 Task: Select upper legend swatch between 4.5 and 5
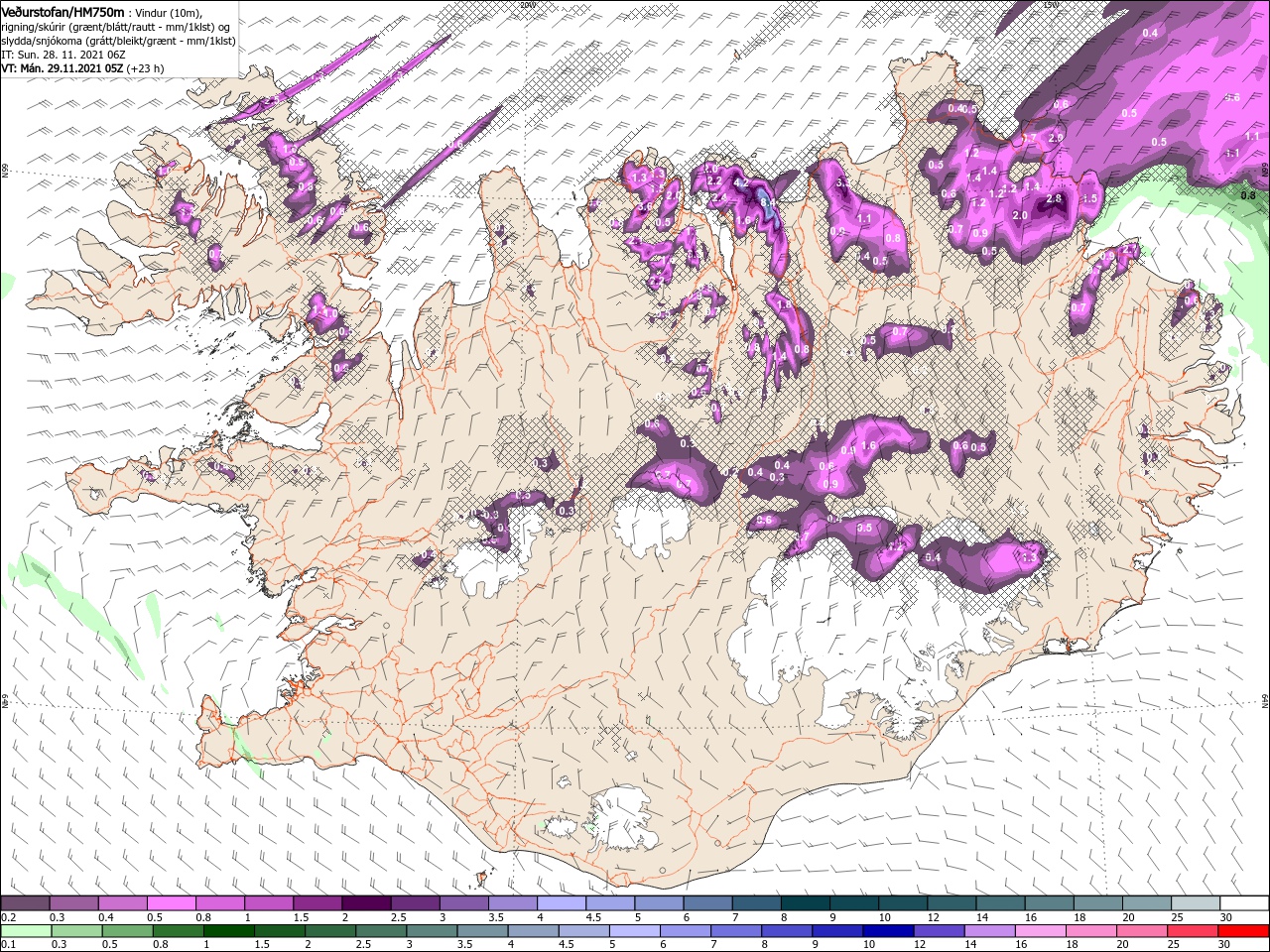pyautogui.click(x=609, y=903)
